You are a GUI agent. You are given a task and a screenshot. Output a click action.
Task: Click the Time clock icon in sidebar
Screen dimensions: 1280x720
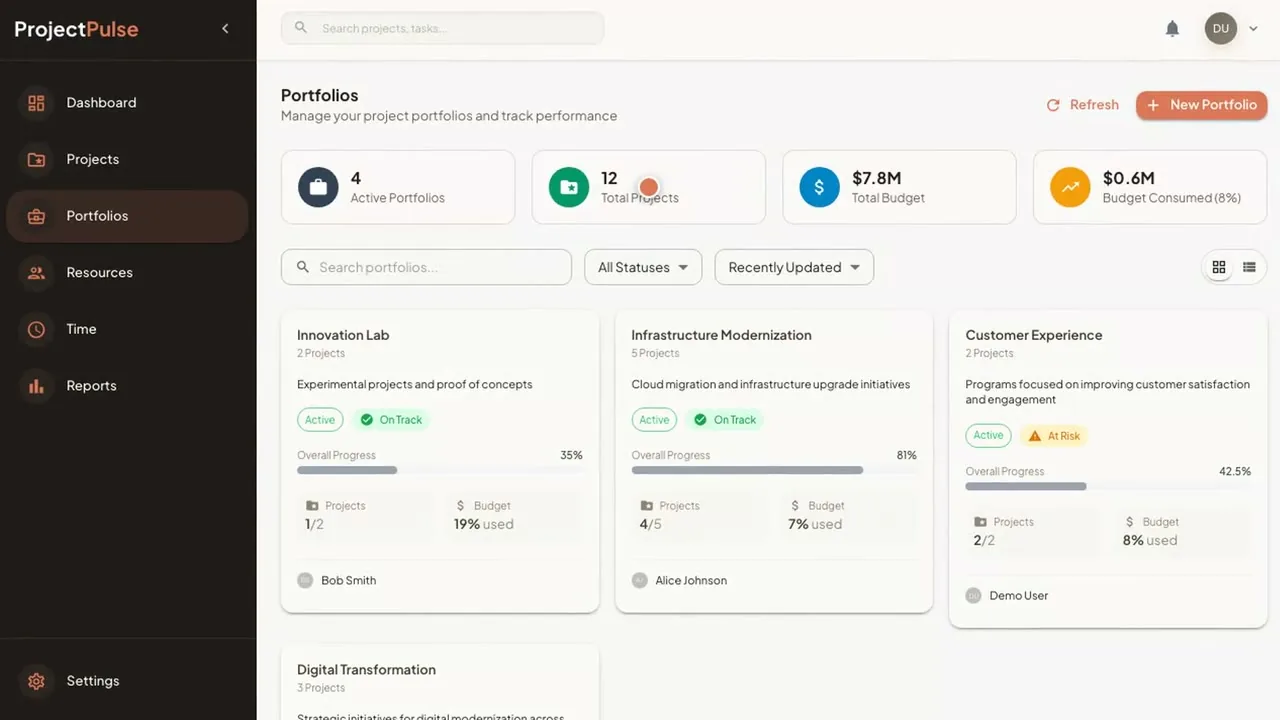click(x=37, y=329)
